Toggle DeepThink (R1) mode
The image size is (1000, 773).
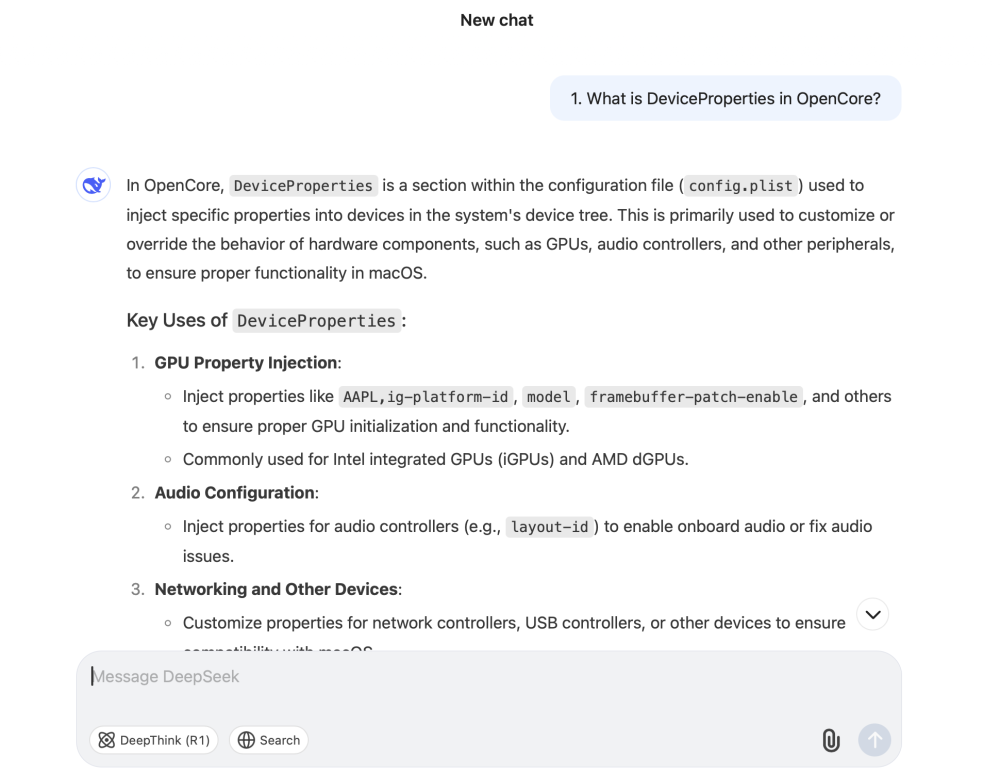[x=154, y=740]
